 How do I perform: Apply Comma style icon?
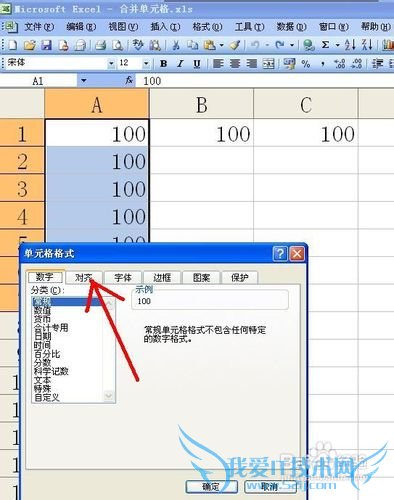pyautogui.click(x=323, y=64)
